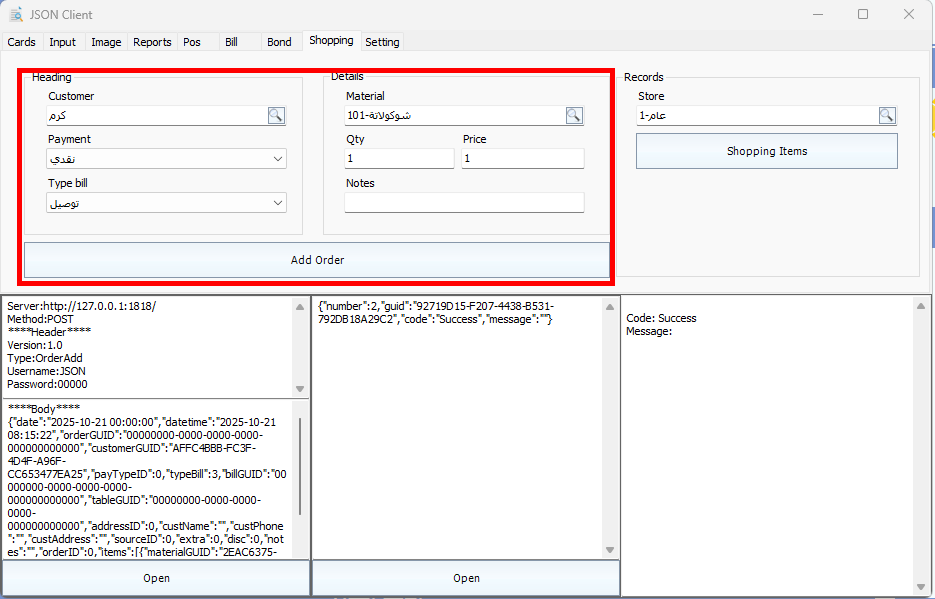Viewport: 935px width, 599px height.
Task: Open the Reports tab
Action: (152, 42)
